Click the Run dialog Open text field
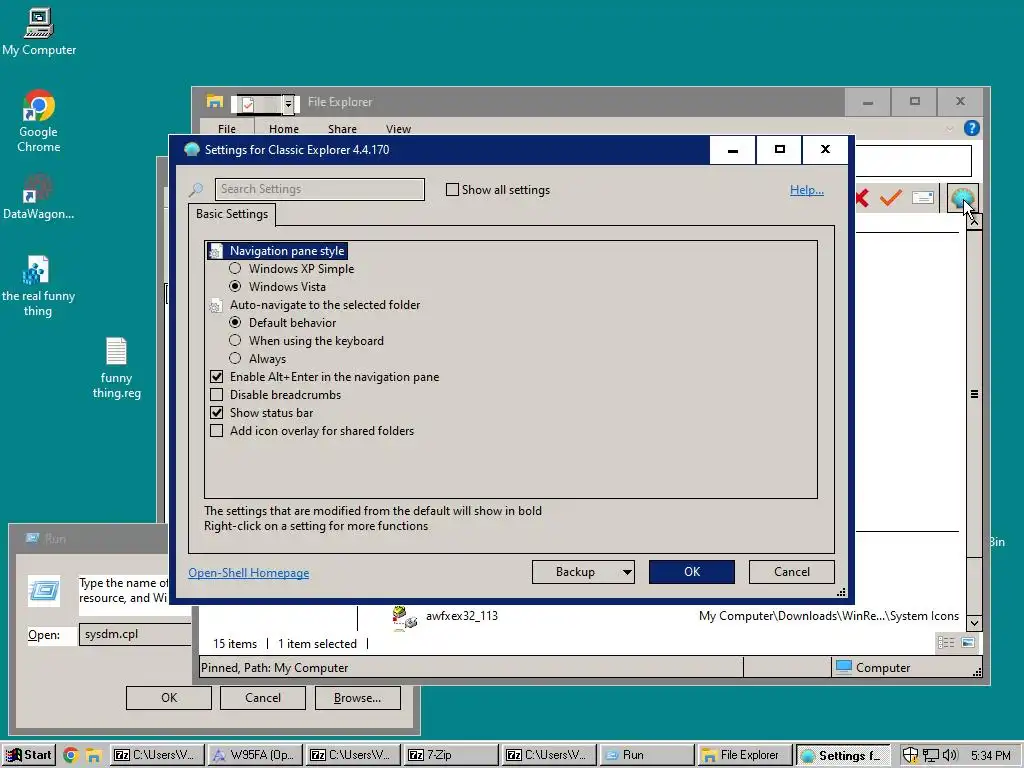Image resolution: width=1024 pixels, height=768 pixels. (x=135, y=634)
